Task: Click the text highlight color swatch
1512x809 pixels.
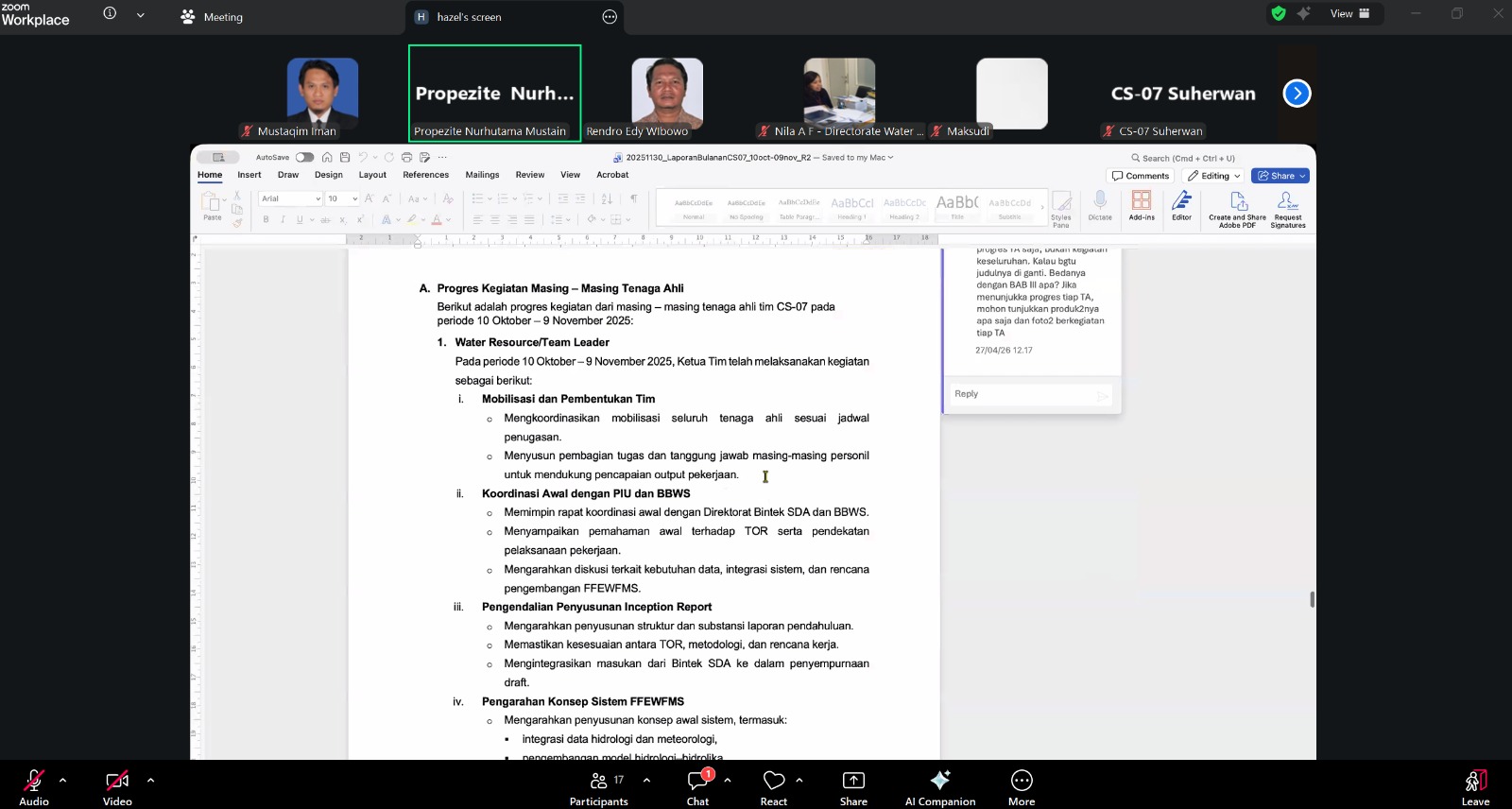Action: pyautogui.click(x=412, y=219)
